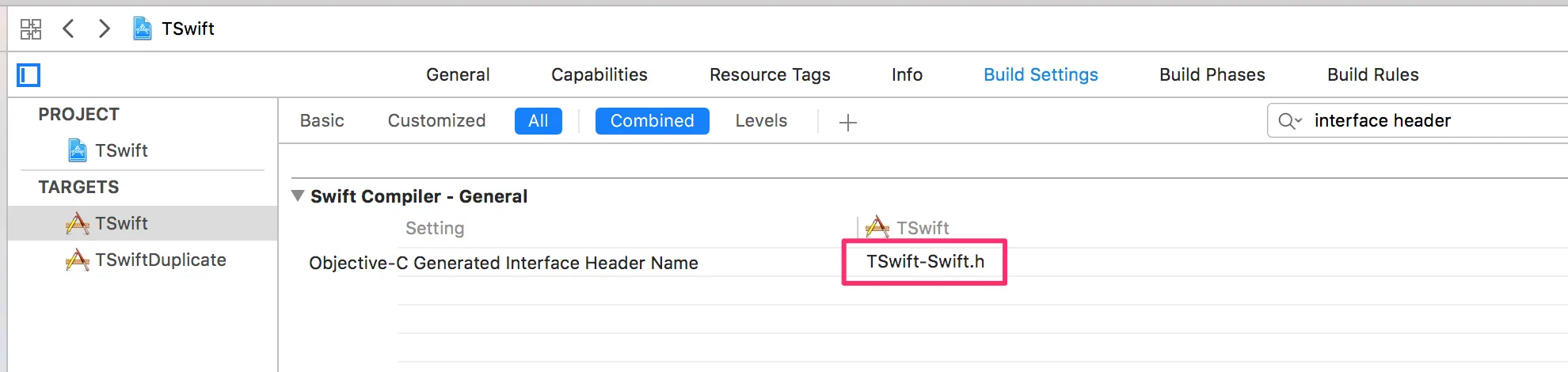
Task: Hide the project and targets sidebar
Action: (29, 75)
